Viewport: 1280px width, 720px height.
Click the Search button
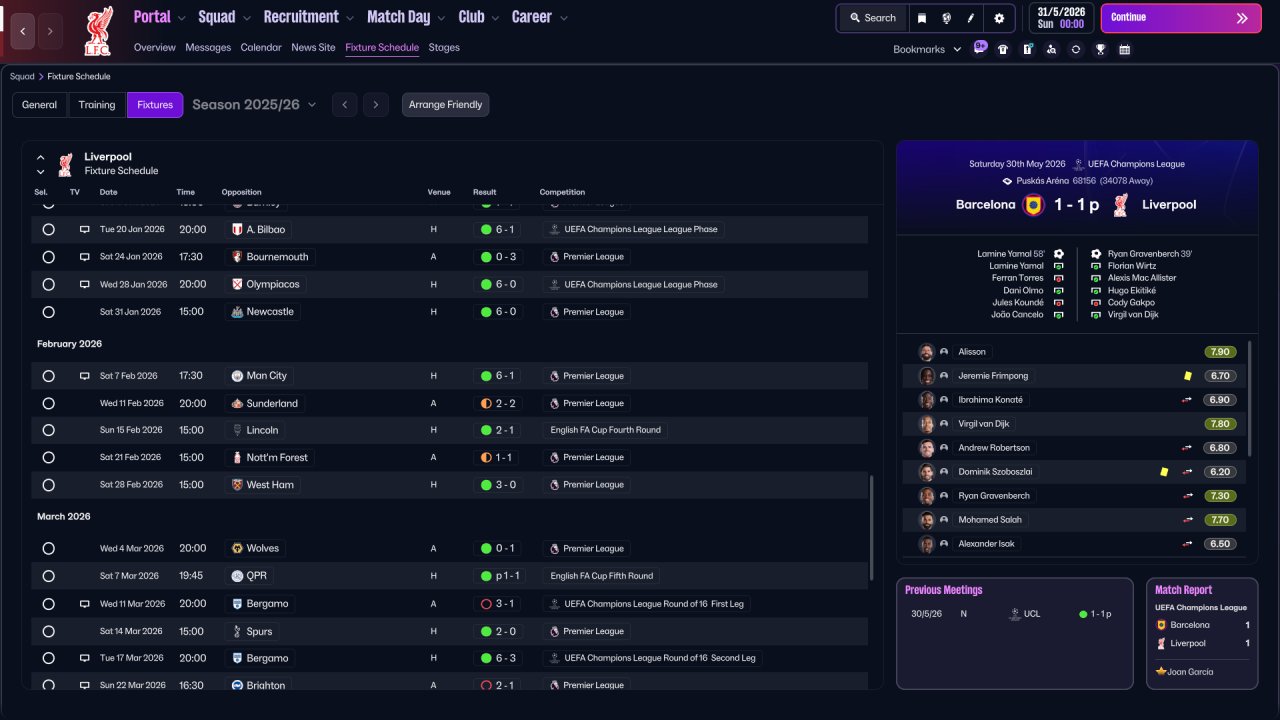[x=873, y=18]
